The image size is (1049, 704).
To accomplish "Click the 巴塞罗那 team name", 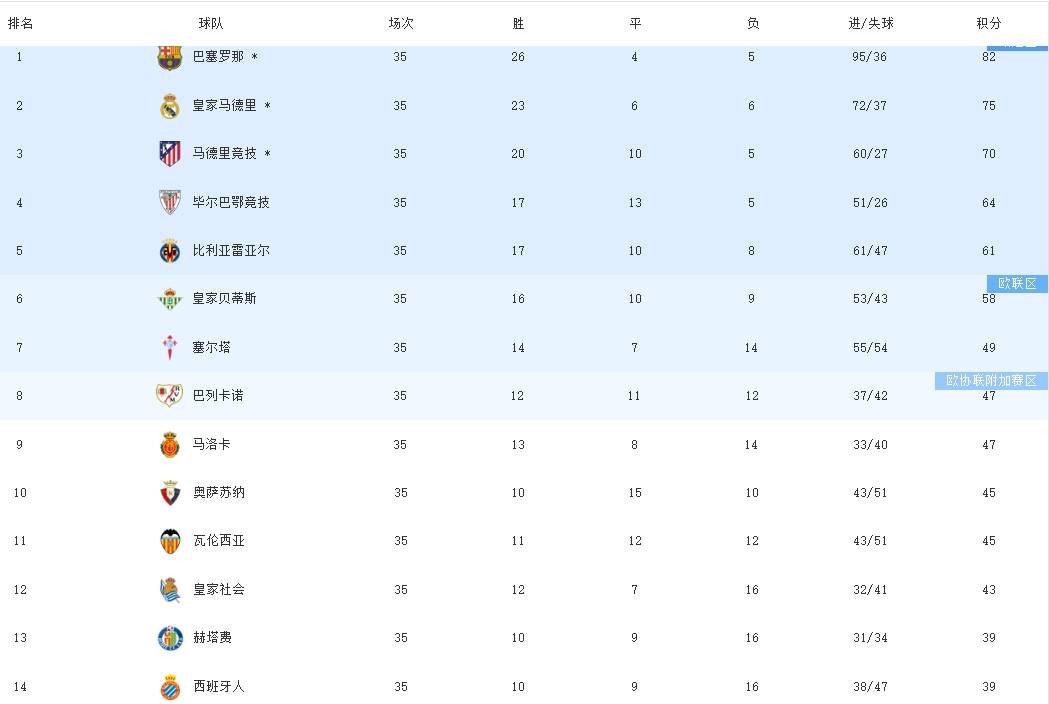I will point(218,57).
